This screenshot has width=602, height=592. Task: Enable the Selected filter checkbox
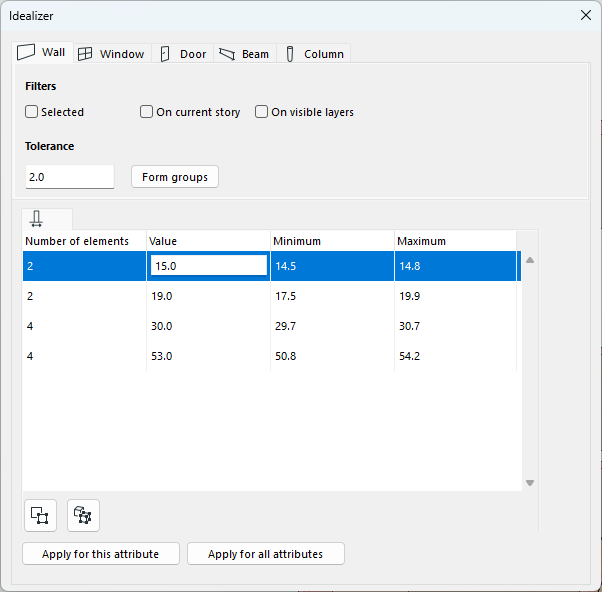click(32, 112)
